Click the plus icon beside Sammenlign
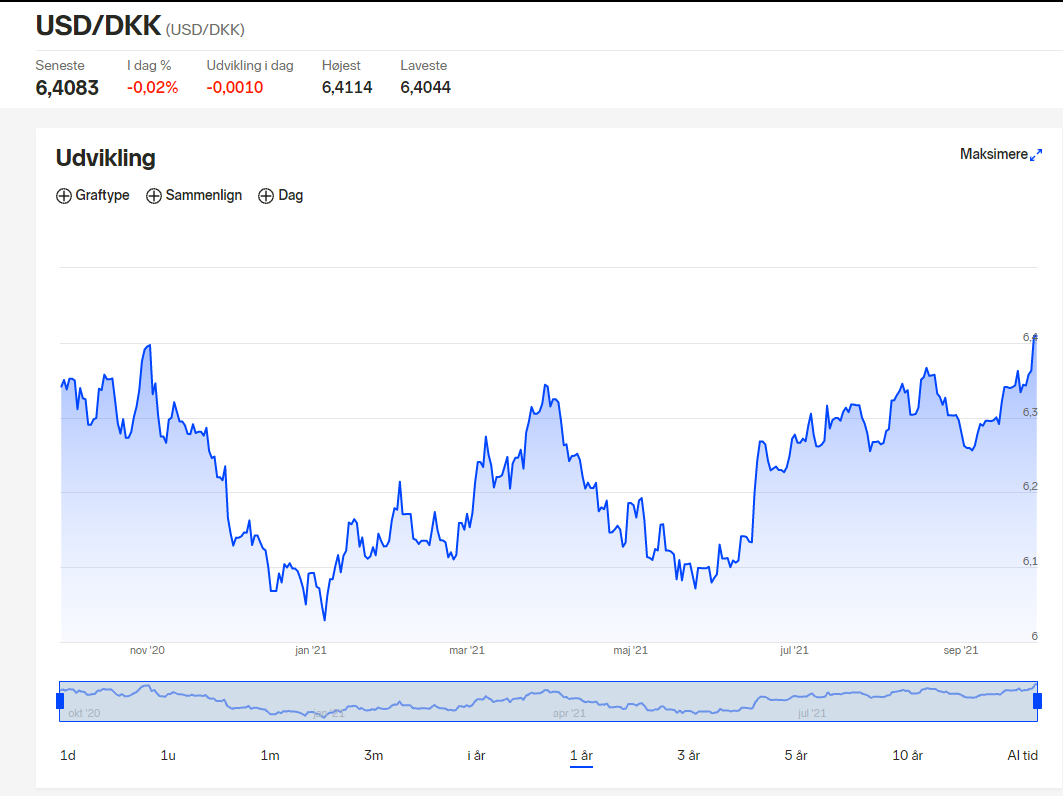The height and width of the screenshot is (796, 1063). 154,196
